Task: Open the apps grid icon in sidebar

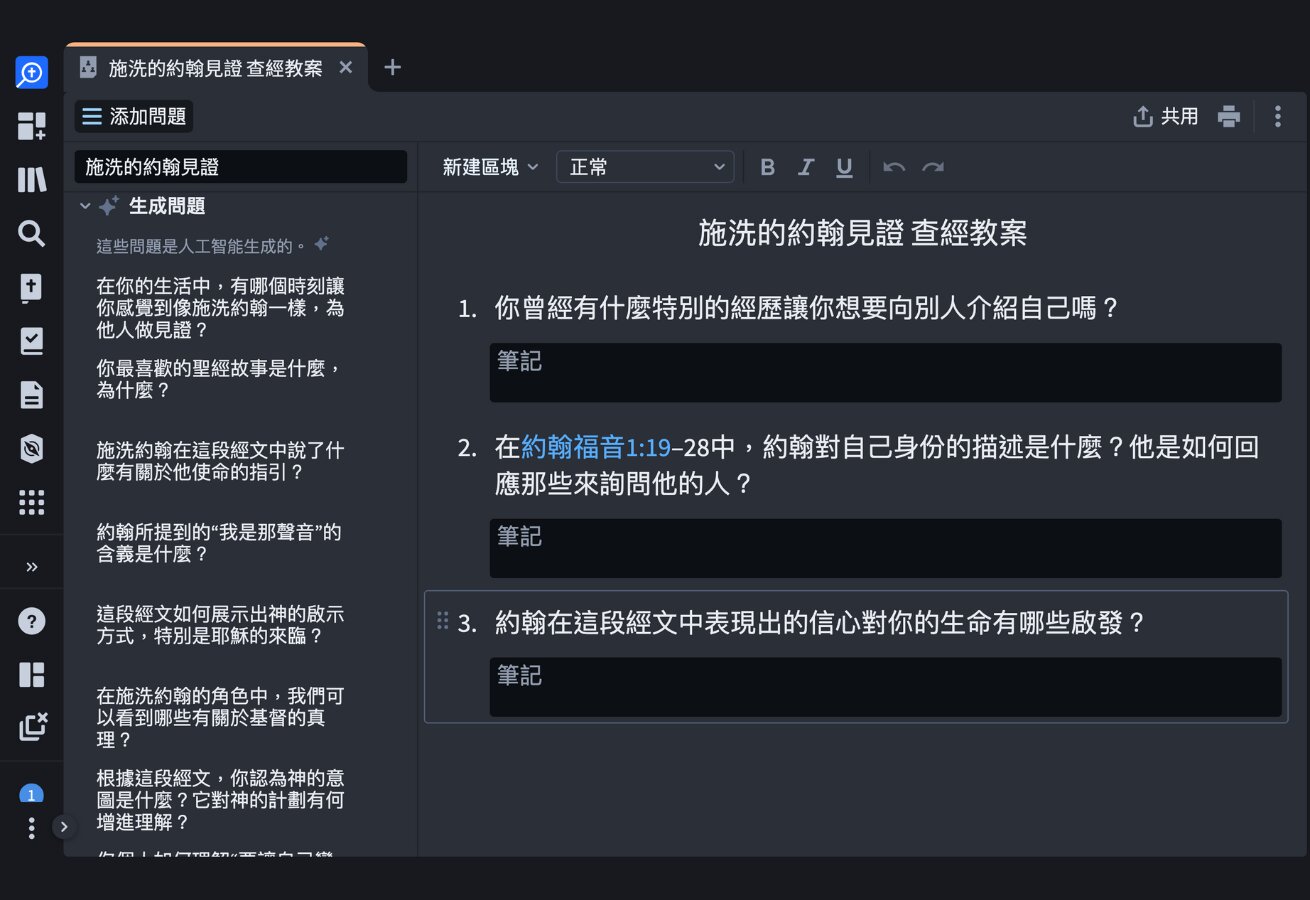Action: click(32, 502)
